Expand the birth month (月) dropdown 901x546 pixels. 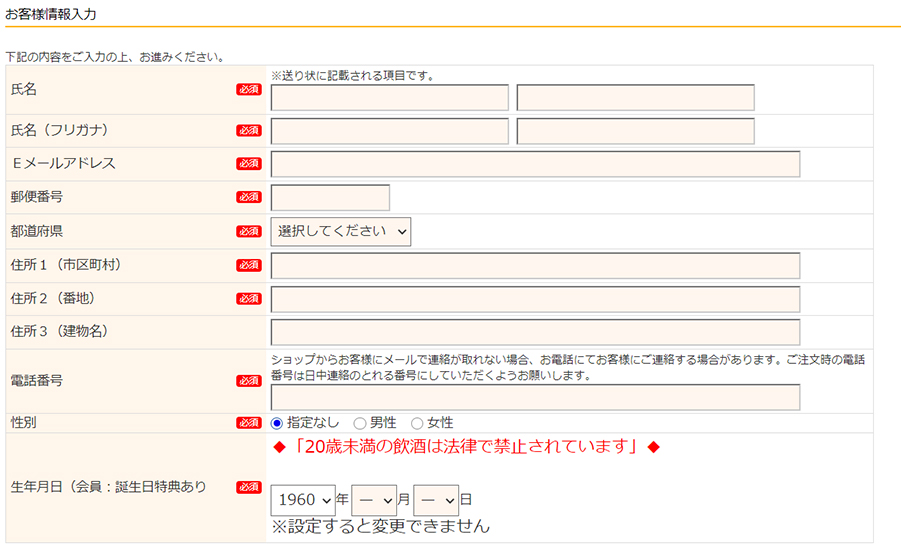coord(374,499)
